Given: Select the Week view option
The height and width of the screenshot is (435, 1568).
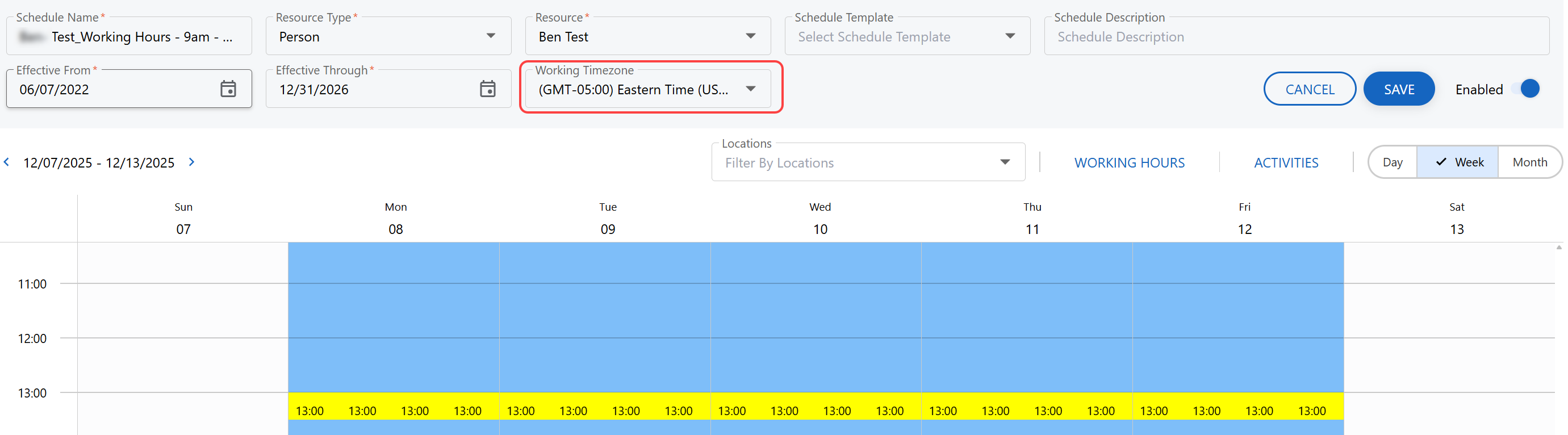Looking at the screenshot, I should coord(1458,162).
